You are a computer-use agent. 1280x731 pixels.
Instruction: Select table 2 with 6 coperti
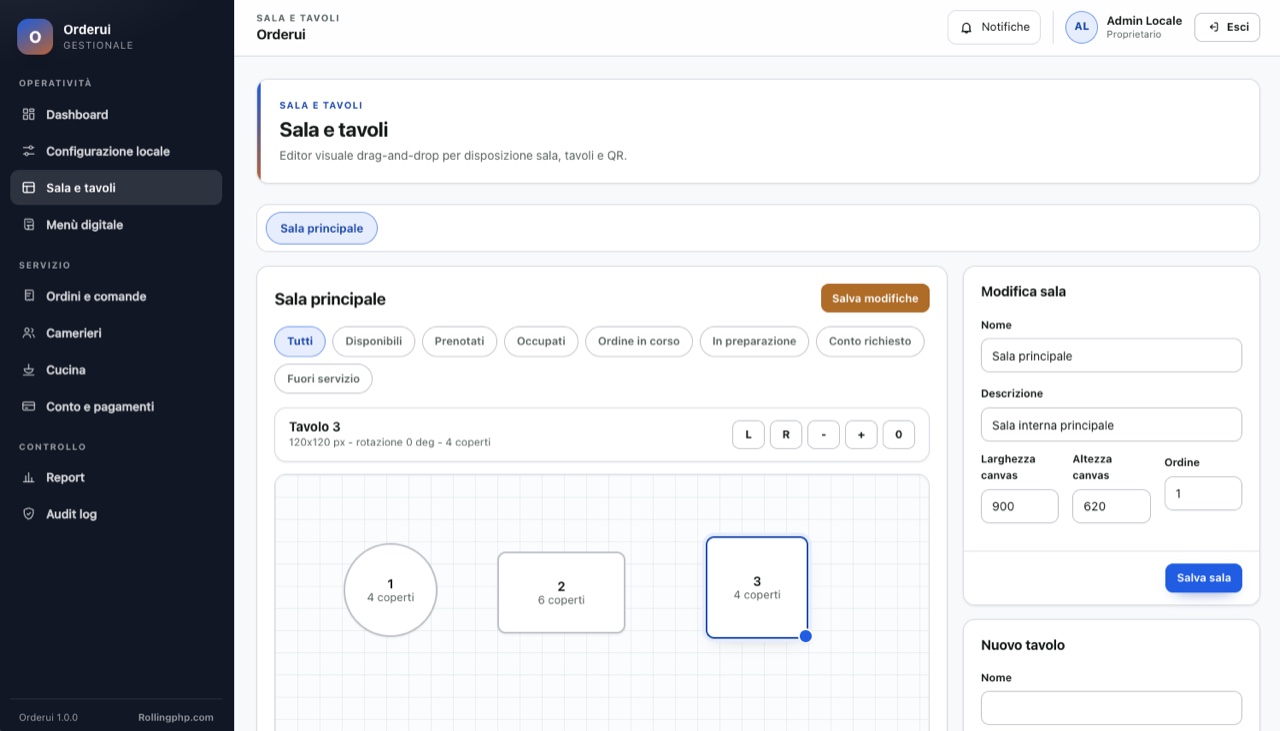click(561, 593)
